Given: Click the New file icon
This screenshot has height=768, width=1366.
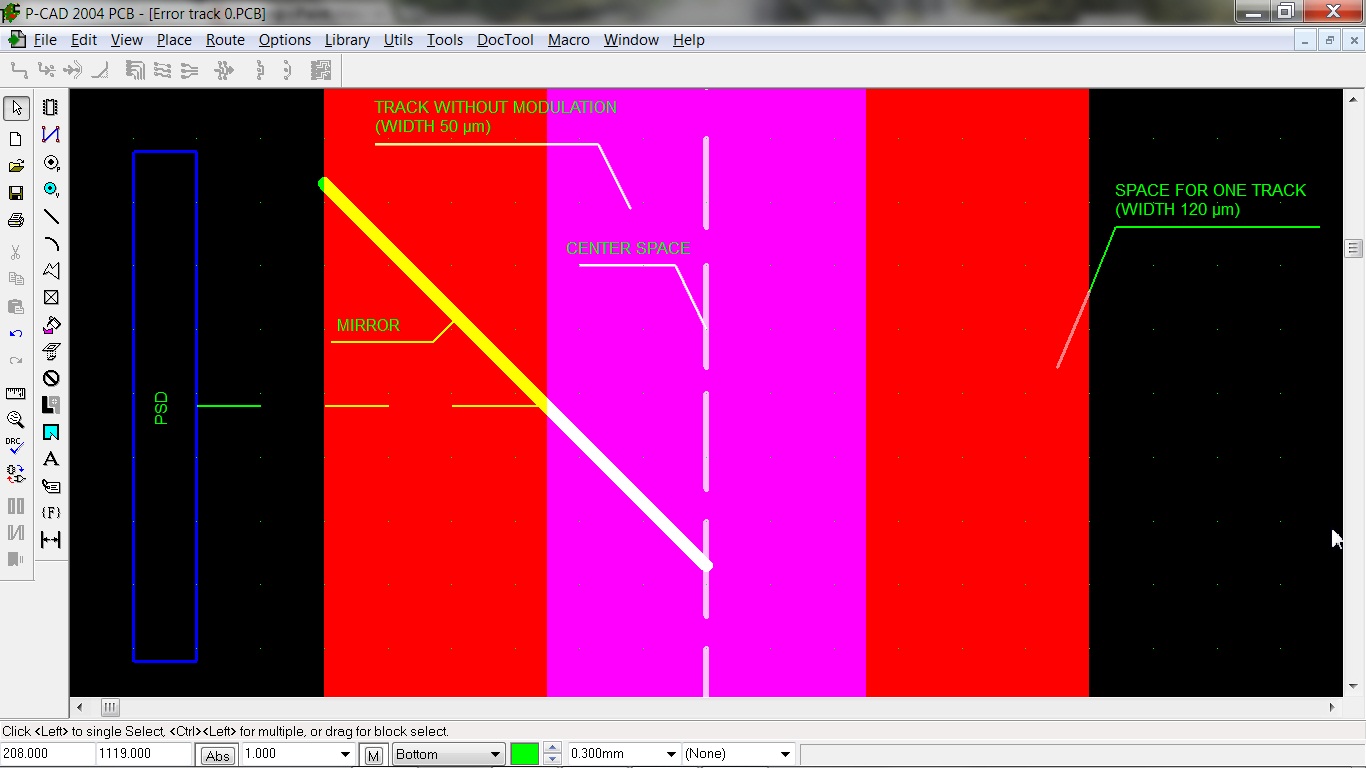Looking at the screenshot, I should [16, 139].
